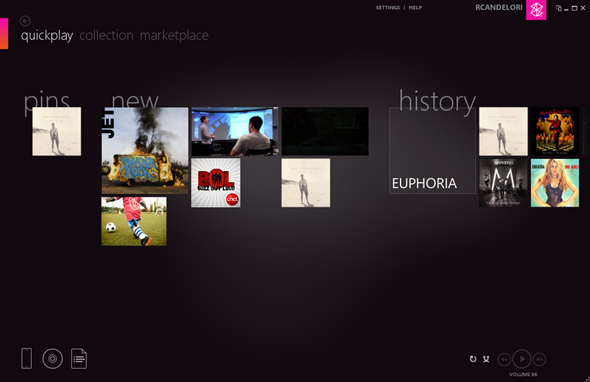The width and height of the screenshot is (590, 382).
Task: Open the presentation video thumbnail
Action: [235, 131]
